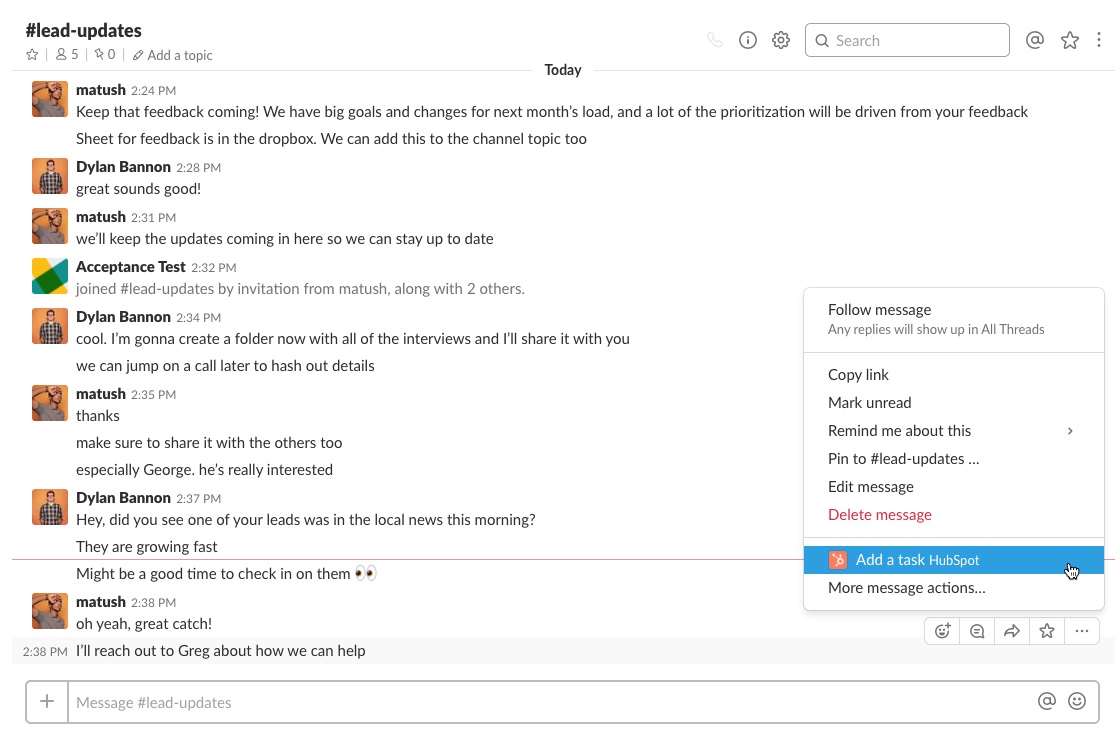Open channel settings with the gear icon

(x=781, y=40)
